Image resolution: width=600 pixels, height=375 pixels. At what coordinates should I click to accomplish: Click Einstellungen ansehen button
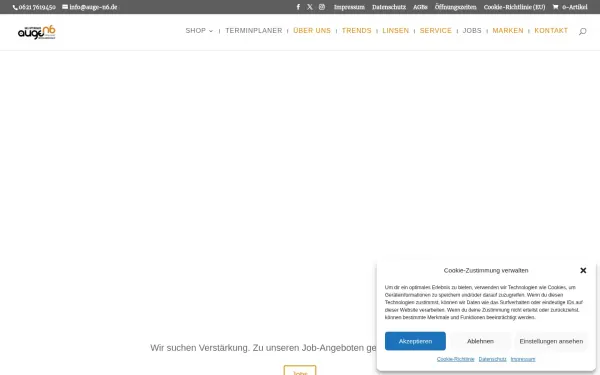[551, 341]
